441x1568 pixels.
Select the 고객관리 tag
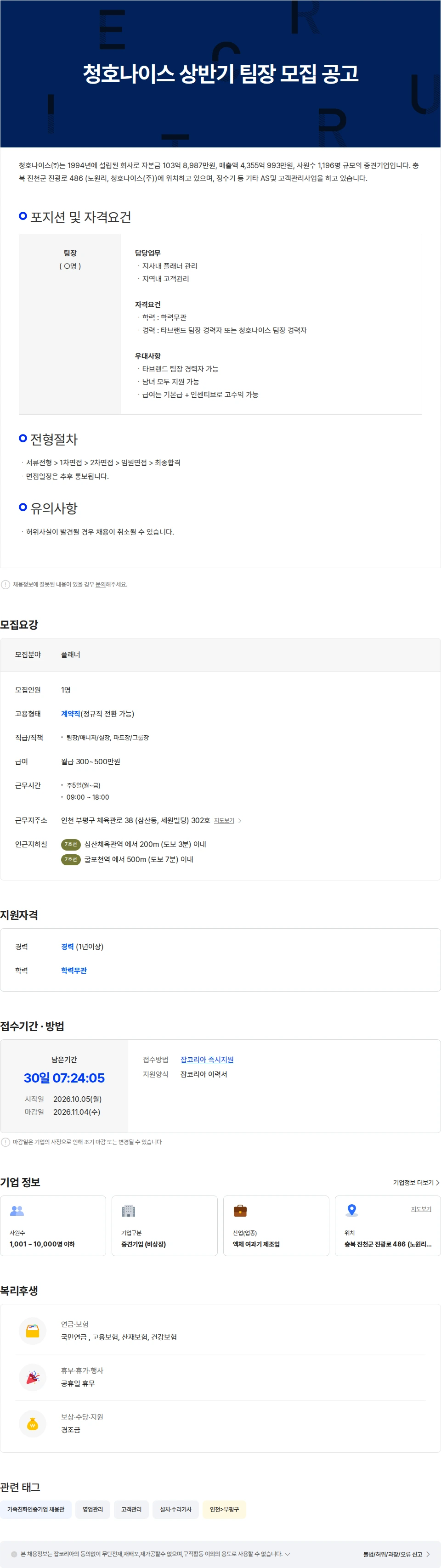point(131,1509)
